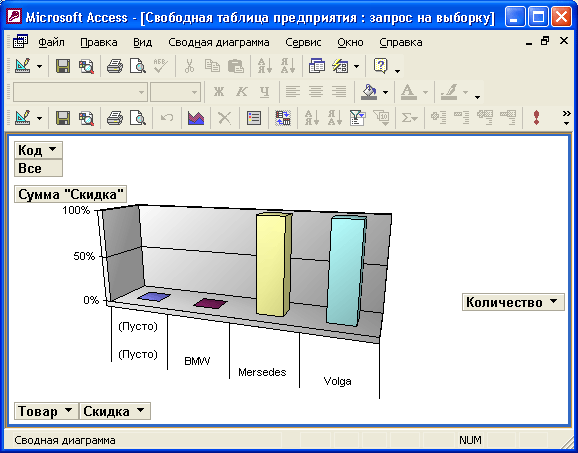
Task: Open the Сервис menu
Action: (303, 42)
